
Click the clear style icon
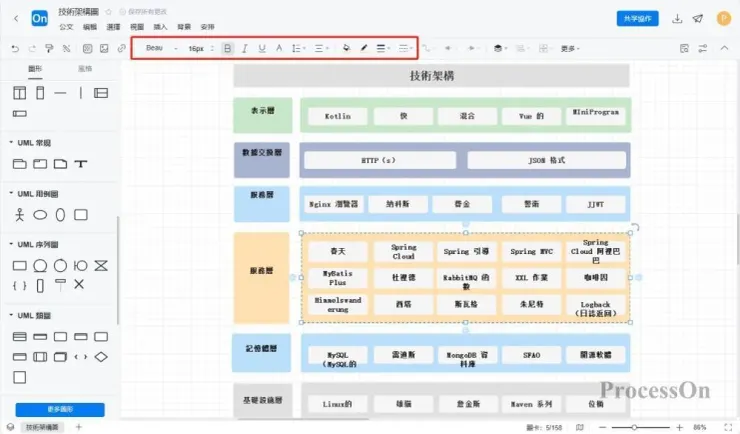tap(66, 48)
